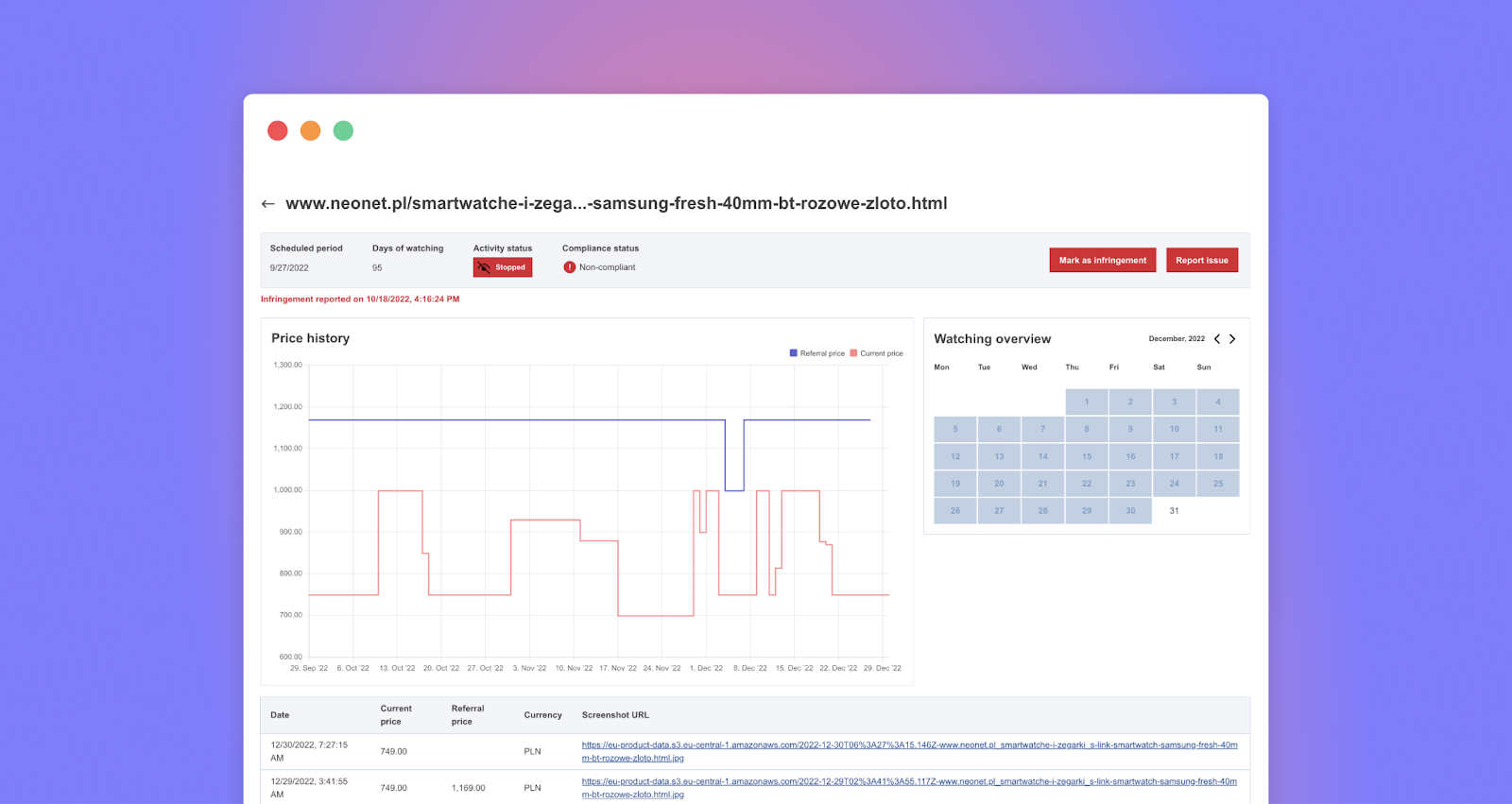The height and width of the screenshot is (804, 1512).
Task: Go back using the left arrow icon
Action: coord(268,204)
